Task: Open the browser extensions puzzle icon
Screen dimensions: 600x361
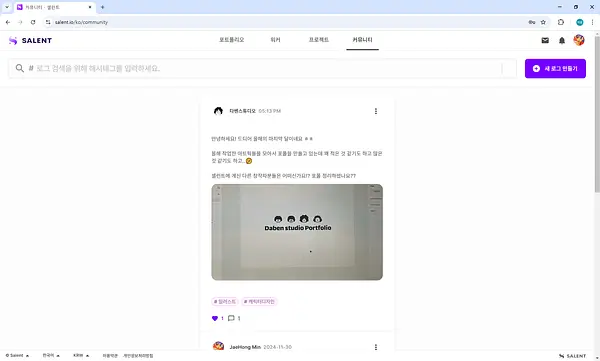Action: pyautogui.click(x=561, y=22)
